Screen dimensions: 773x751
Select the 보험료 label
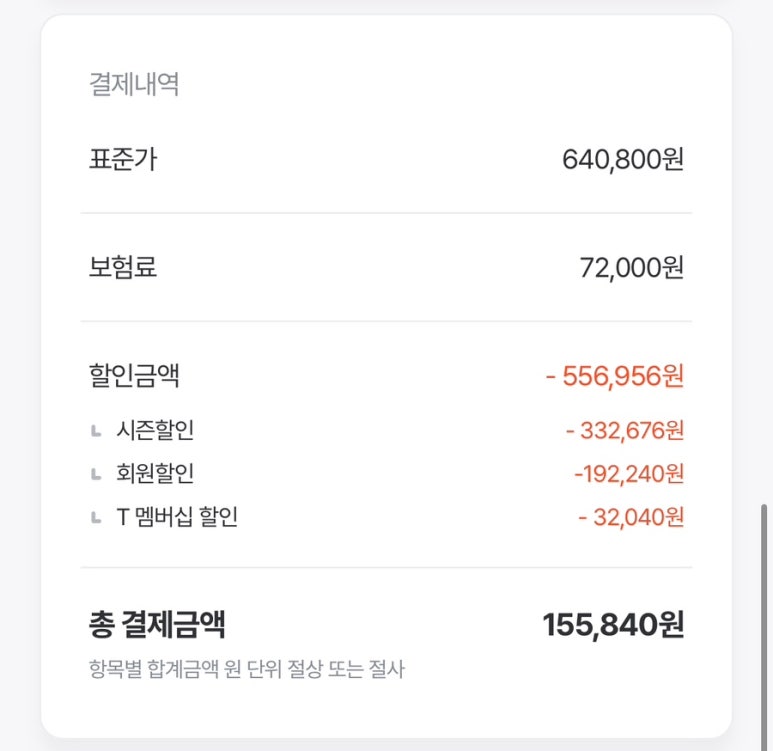tap(123, 267)
